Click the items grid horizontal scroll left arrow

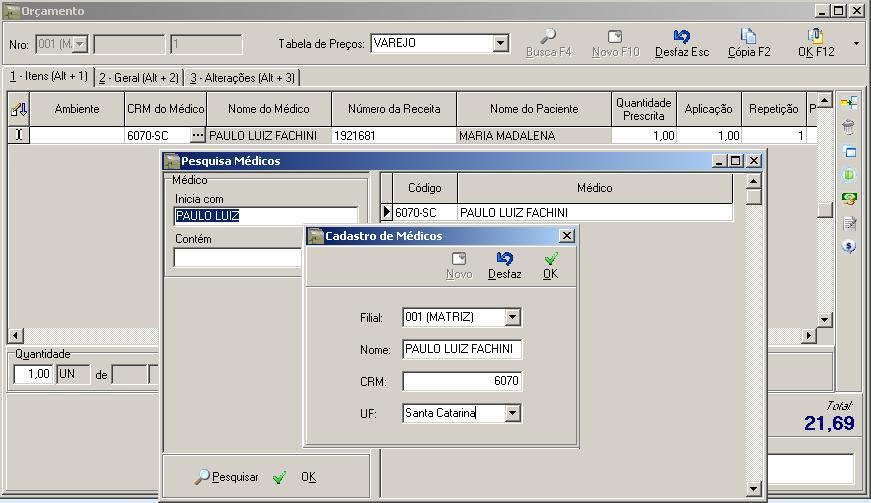click(x=15, y=335)
